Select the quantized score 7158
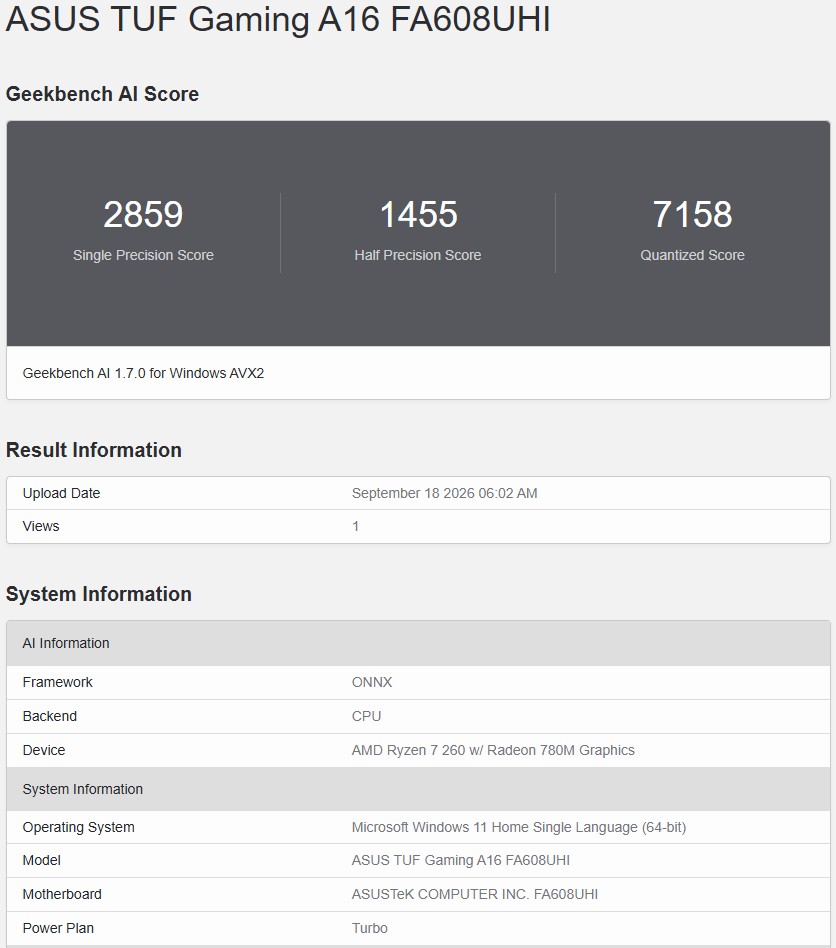Screen dimensions: 836x948 [693, 214]
